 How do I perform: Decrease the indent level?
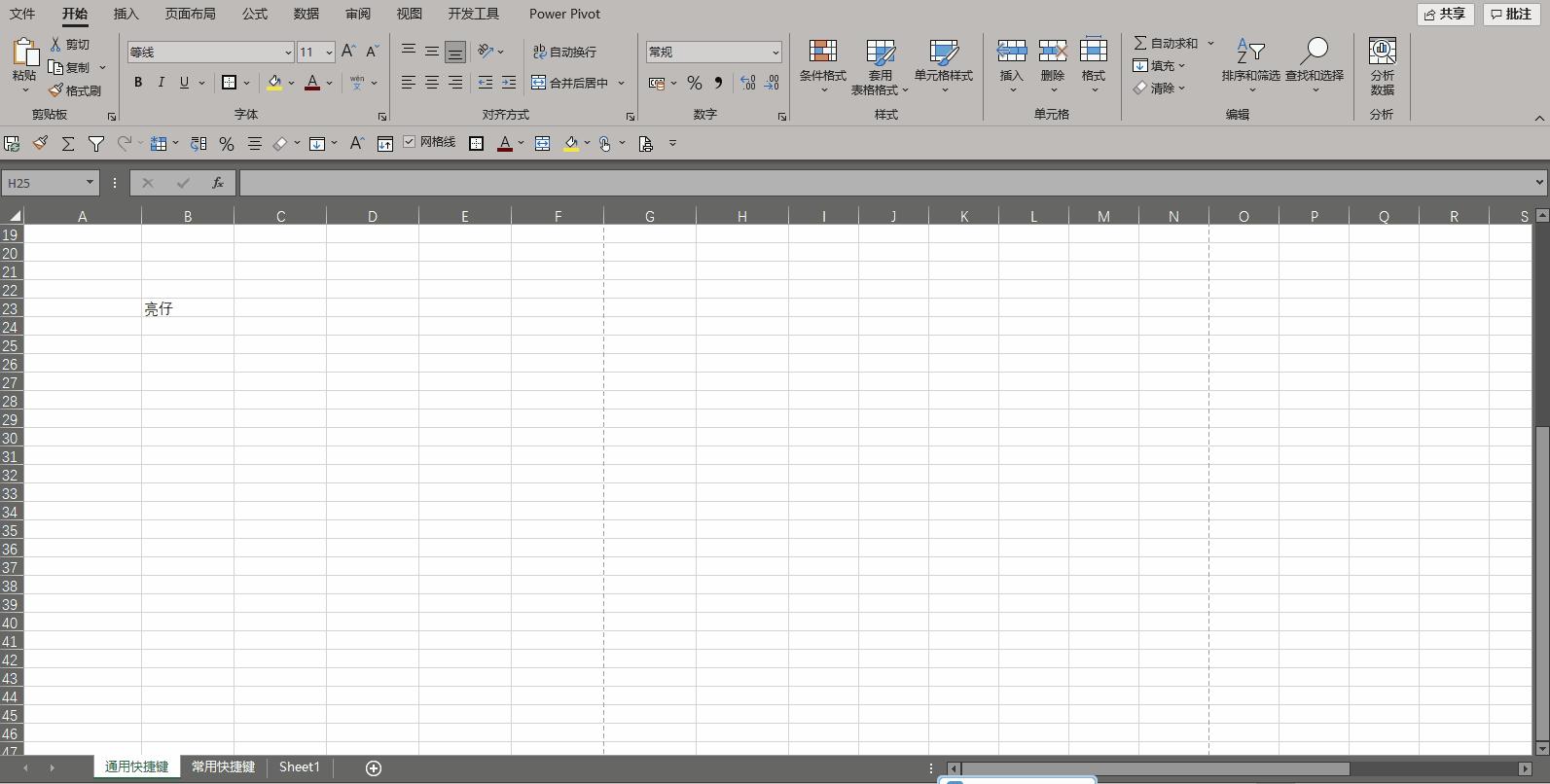[x=486, y=83]
